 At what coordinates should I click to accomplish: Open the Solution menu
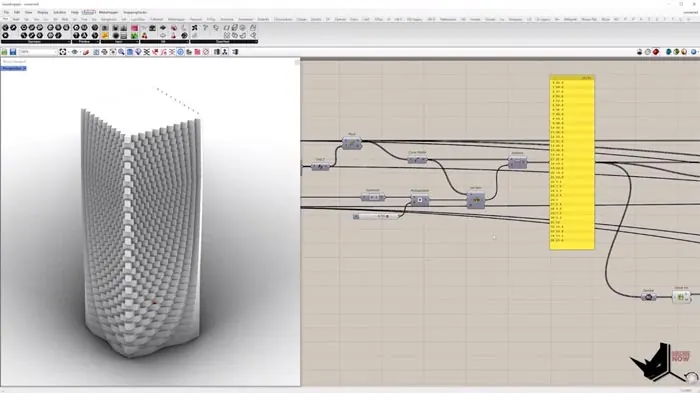point(59,13)
